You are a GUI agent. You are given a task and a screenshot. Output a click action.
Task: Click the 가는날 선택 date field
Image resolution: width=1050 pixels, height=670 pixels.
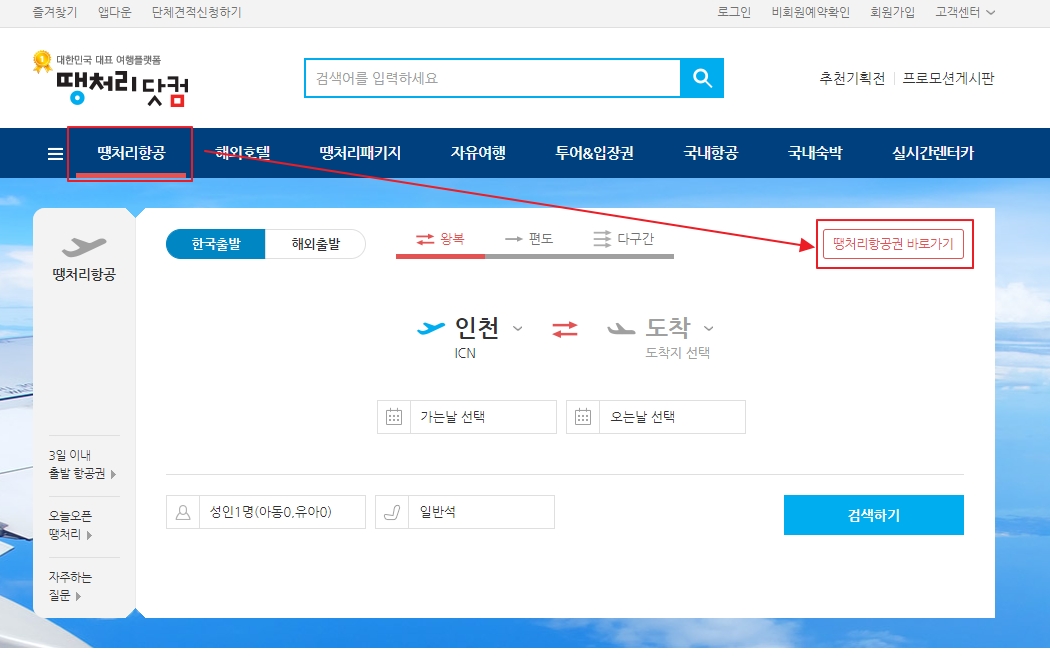click(467, 417)
